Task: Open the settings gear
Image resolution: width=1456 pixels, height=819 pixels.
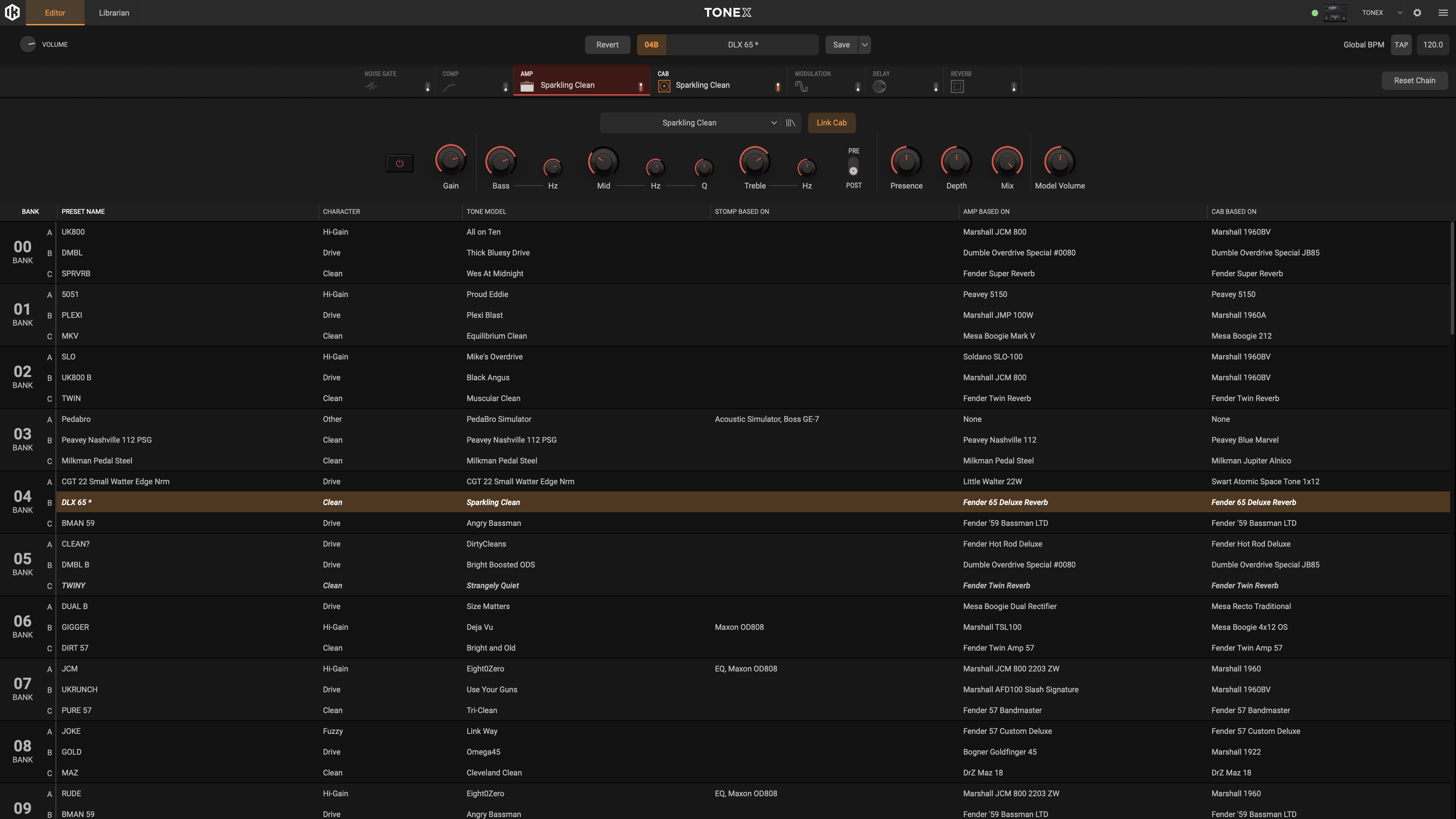Action: coord(1417,12)
